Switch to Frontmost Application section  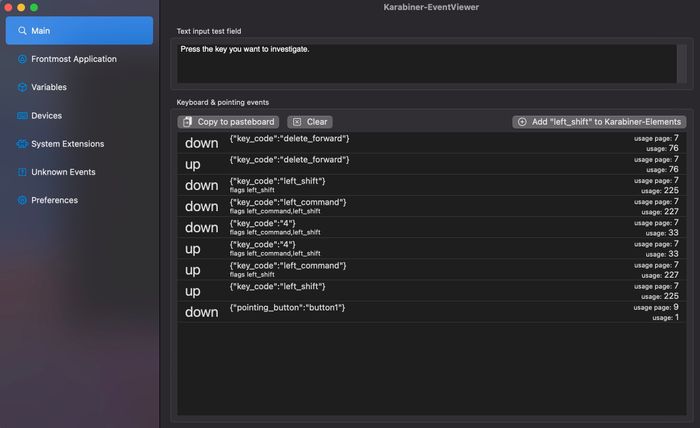(79, 59)
